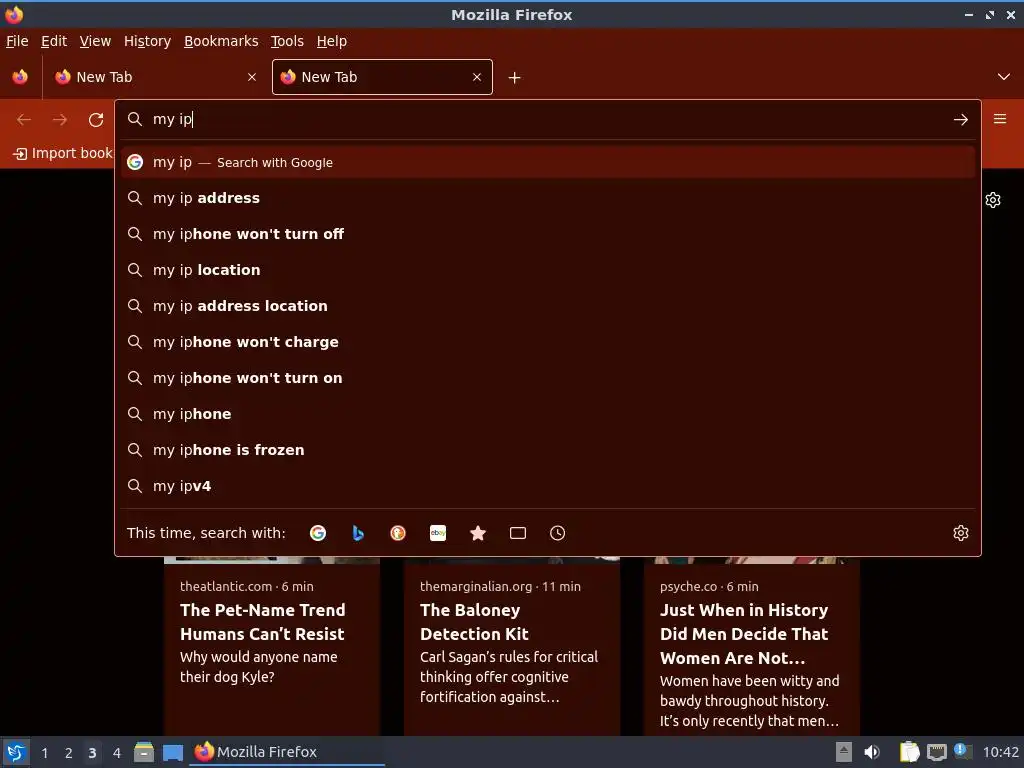Select the plain 'my iphone' suggestion
The image size is (1024, 768).
(x=548, y=414)
